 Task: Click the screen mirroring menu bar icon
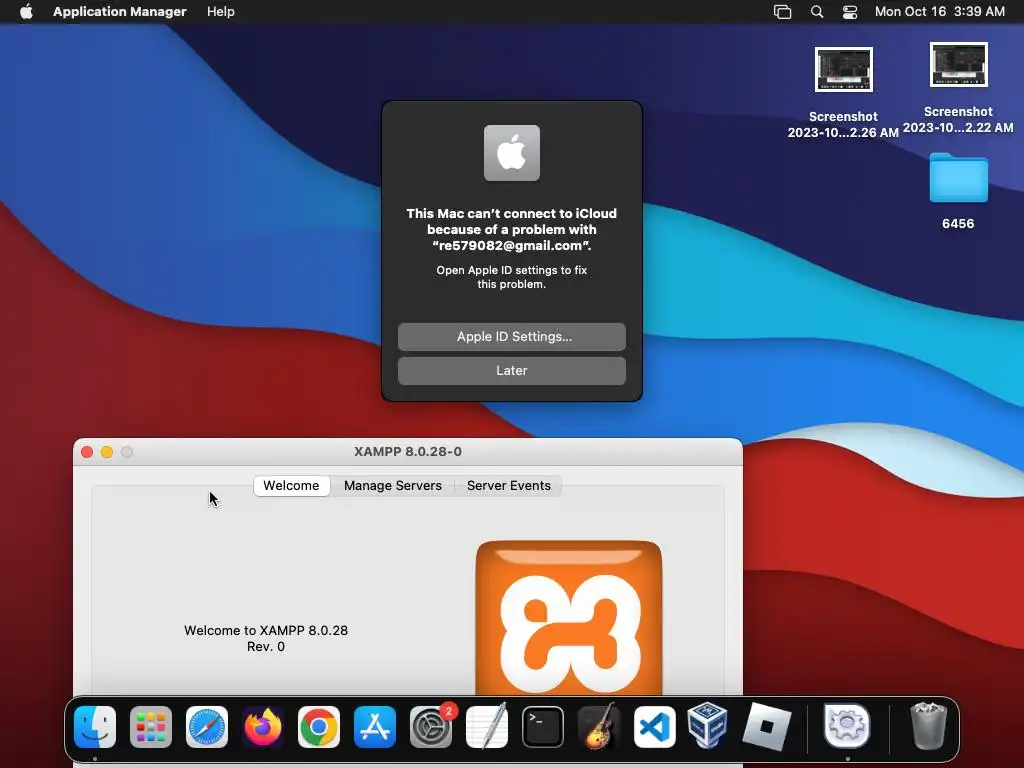782,12
